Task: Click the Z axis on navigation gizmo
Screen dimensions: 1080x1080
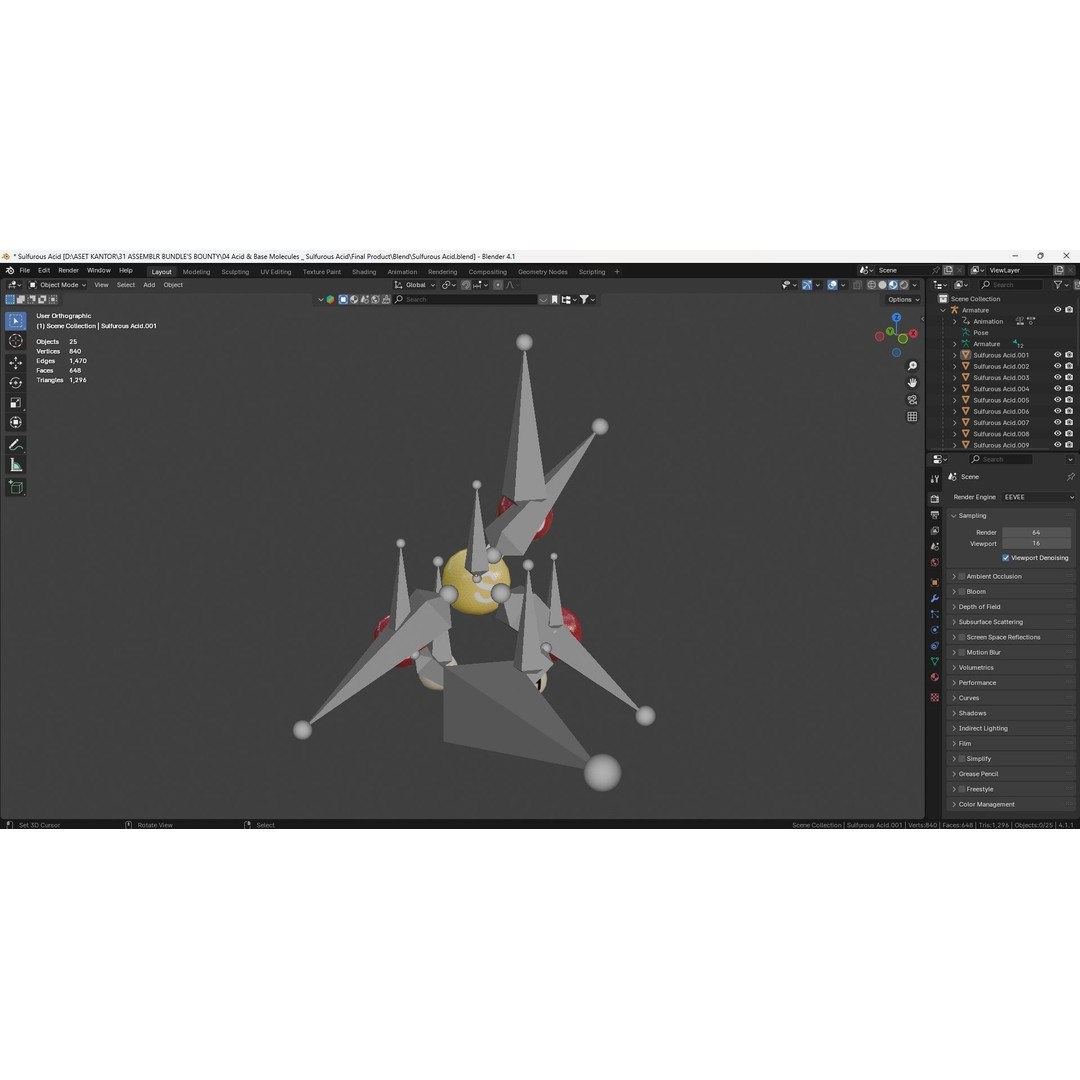Action: [x=896, y=318]
